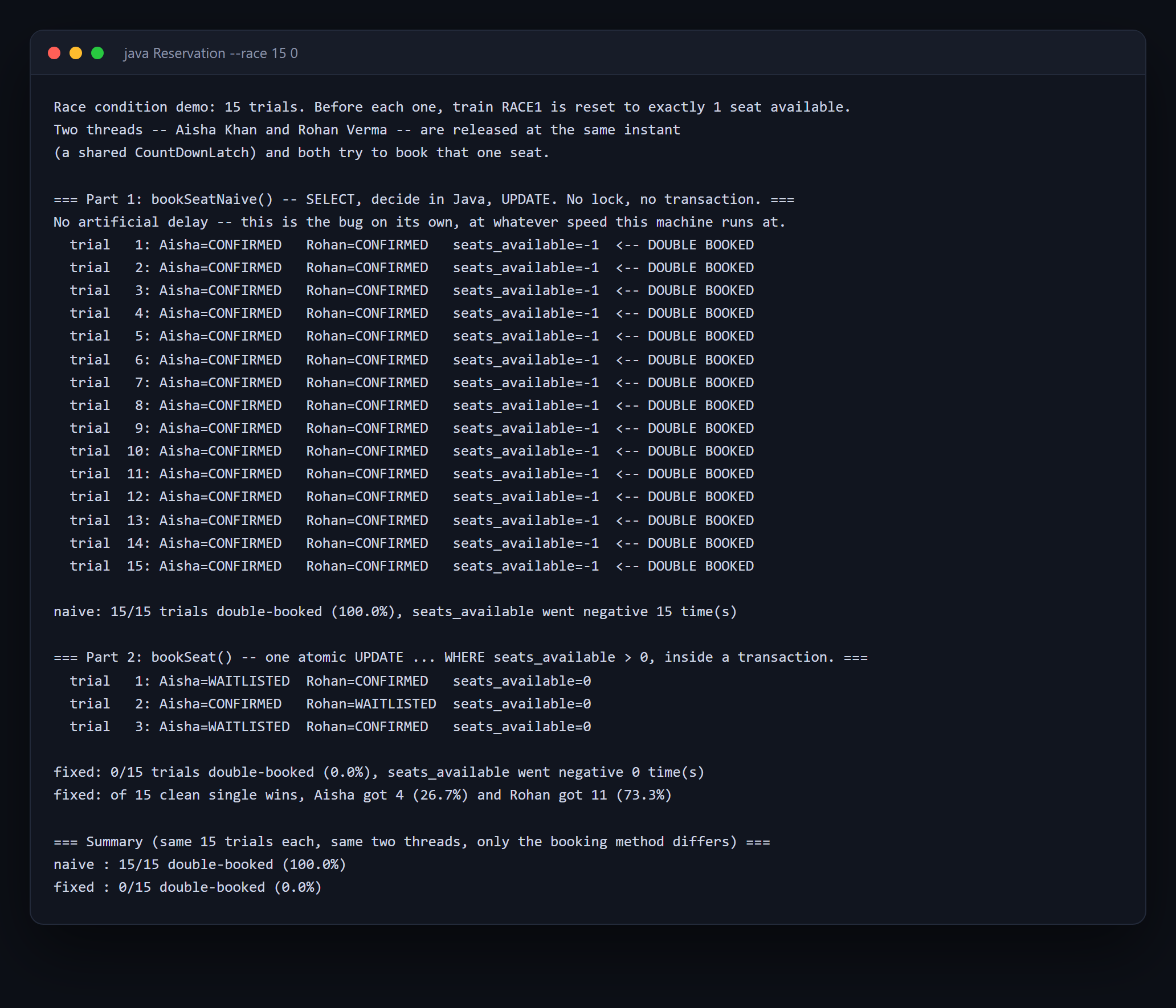Click 'Rohan=CONFIRMED' on naive trial 8
Image resolution: width=1176 pixels, height=1008 pixels.
[x=367, y=405]
